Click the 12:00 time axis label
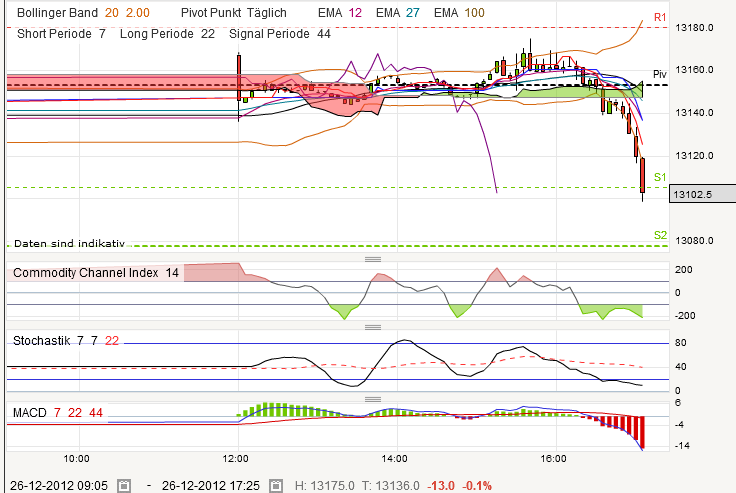736x493 pixels. click(x=236, y=458)
